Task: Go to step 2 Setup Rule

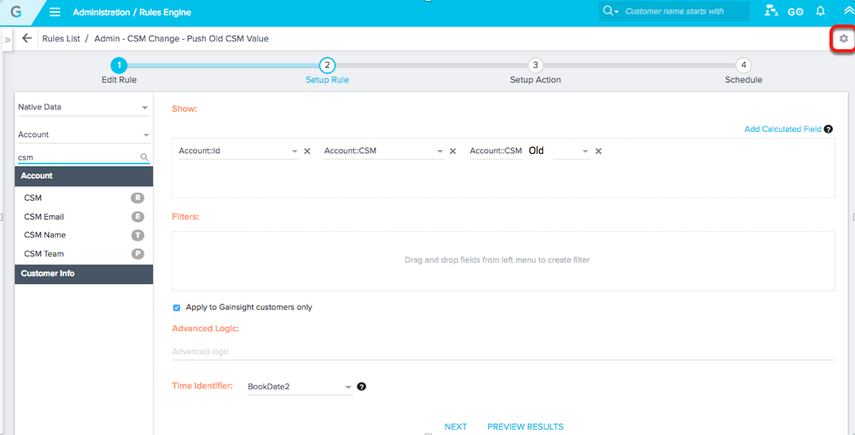Action: coord(327,66)
